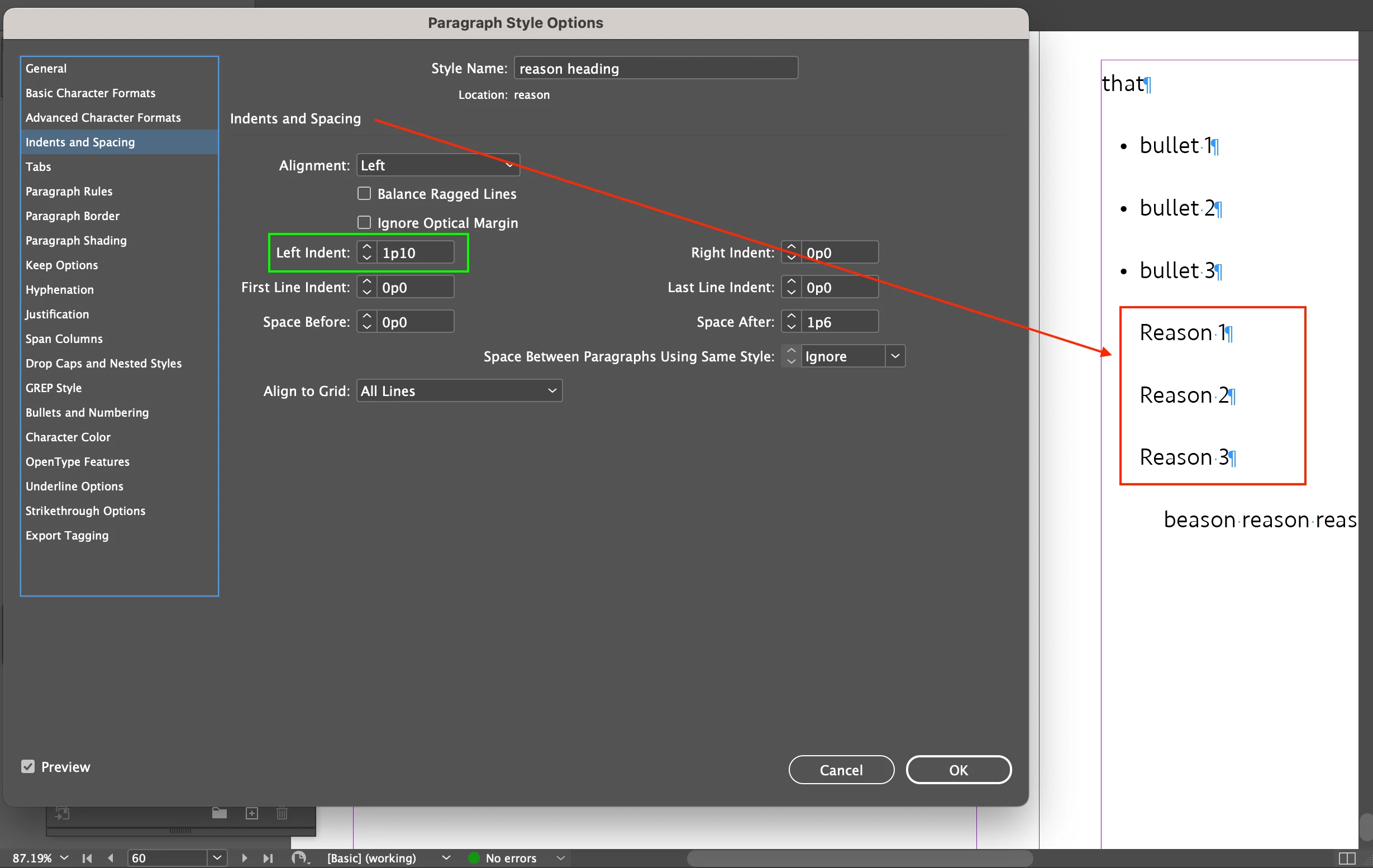Image resolution: width=1373 pixels, height=868 pixels.
Task: Enable Balance Ragged Lines checkbox
Action: [x=364, y=194]
